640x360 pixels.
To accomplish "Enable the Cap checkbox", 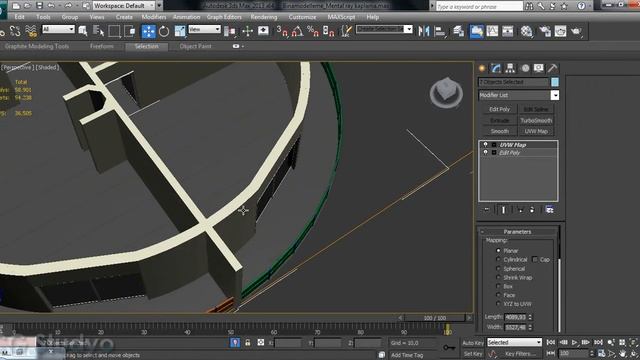I will coord(535,259).
